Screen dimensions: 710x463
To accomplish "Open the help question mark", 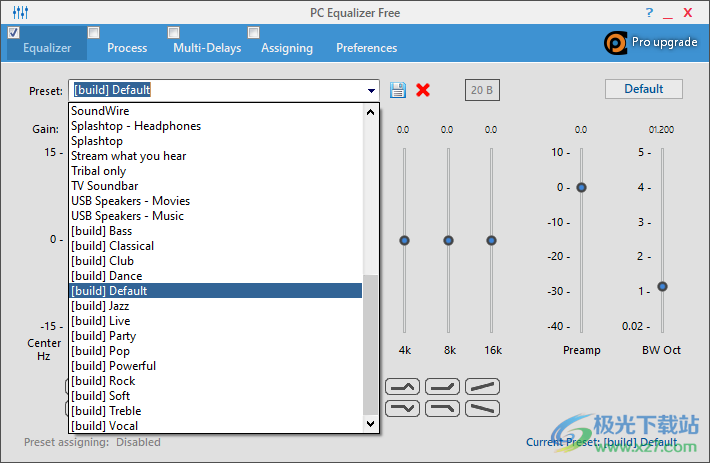I will pyautogui.click(x=649, y=12).
